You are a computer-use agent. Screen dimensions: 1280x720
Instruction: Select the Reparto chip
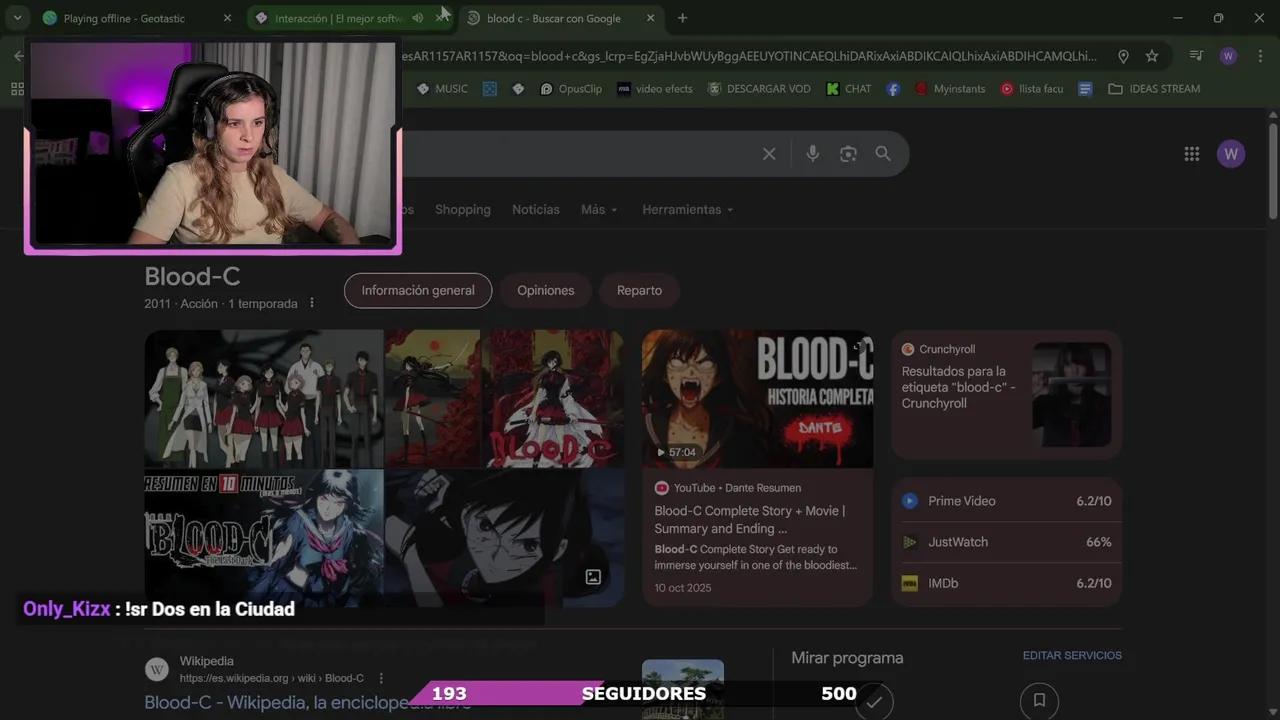639,290
